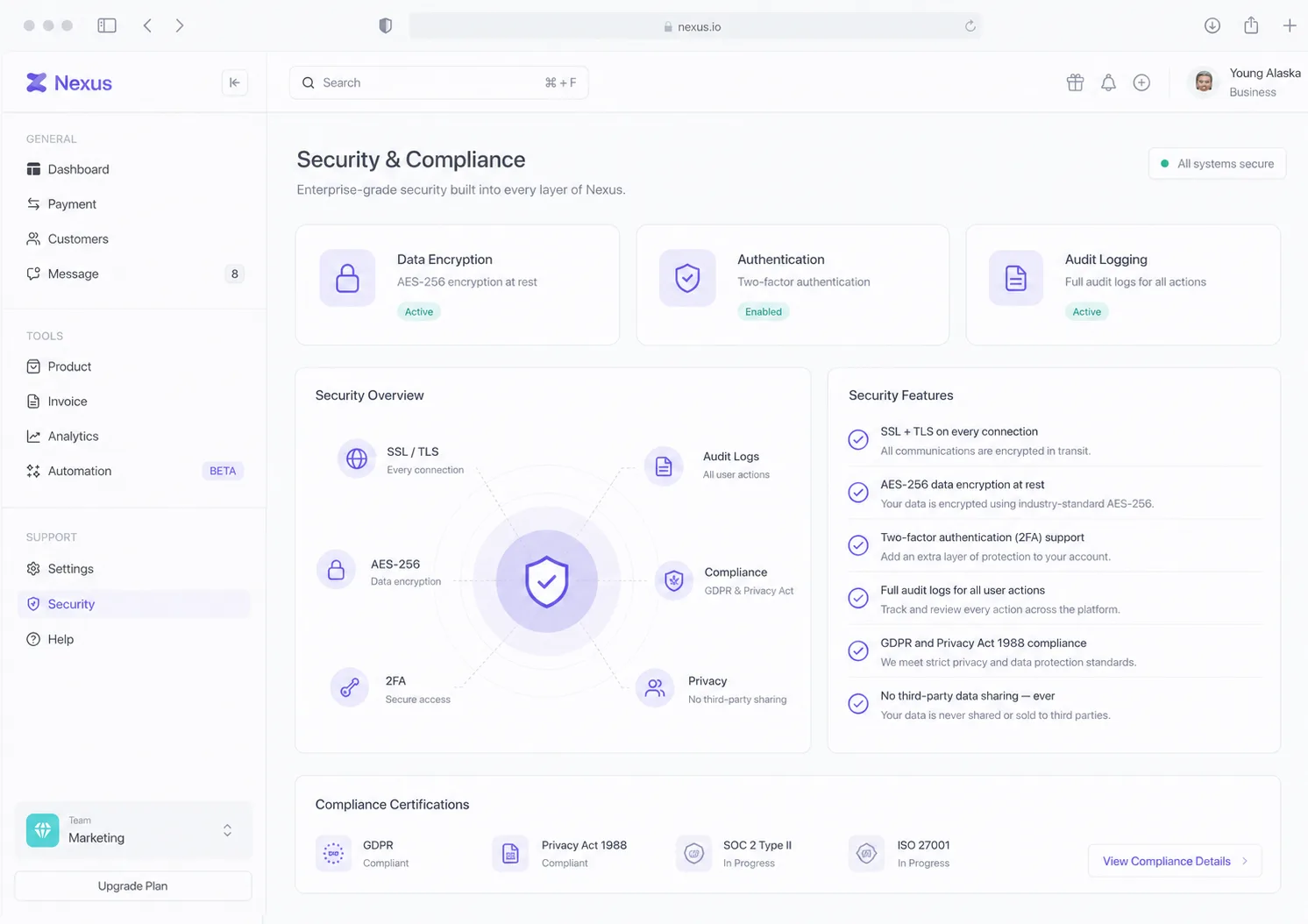Click the GDPR certification icon
The height and width of the screenshot is (924, 1308).
[333, 853]
